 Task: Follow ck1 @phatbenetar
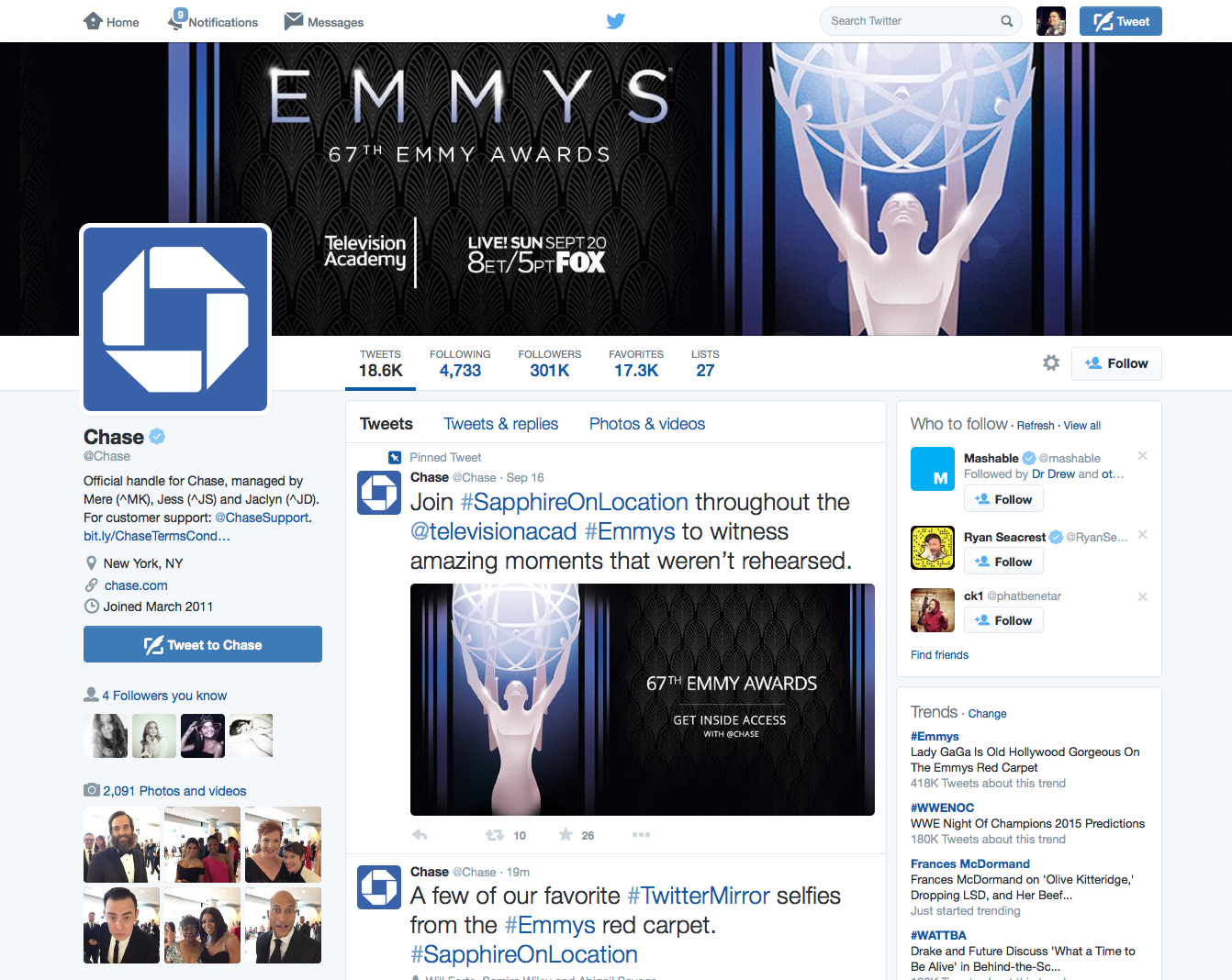1003,620
